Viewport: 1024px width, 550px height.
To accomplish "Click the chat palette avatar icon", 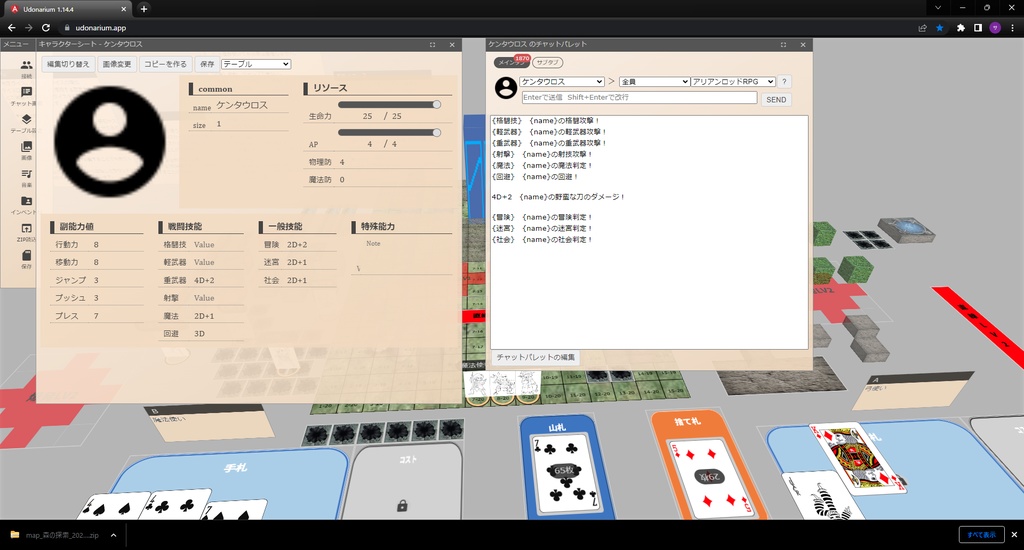I will pos(505,88).
